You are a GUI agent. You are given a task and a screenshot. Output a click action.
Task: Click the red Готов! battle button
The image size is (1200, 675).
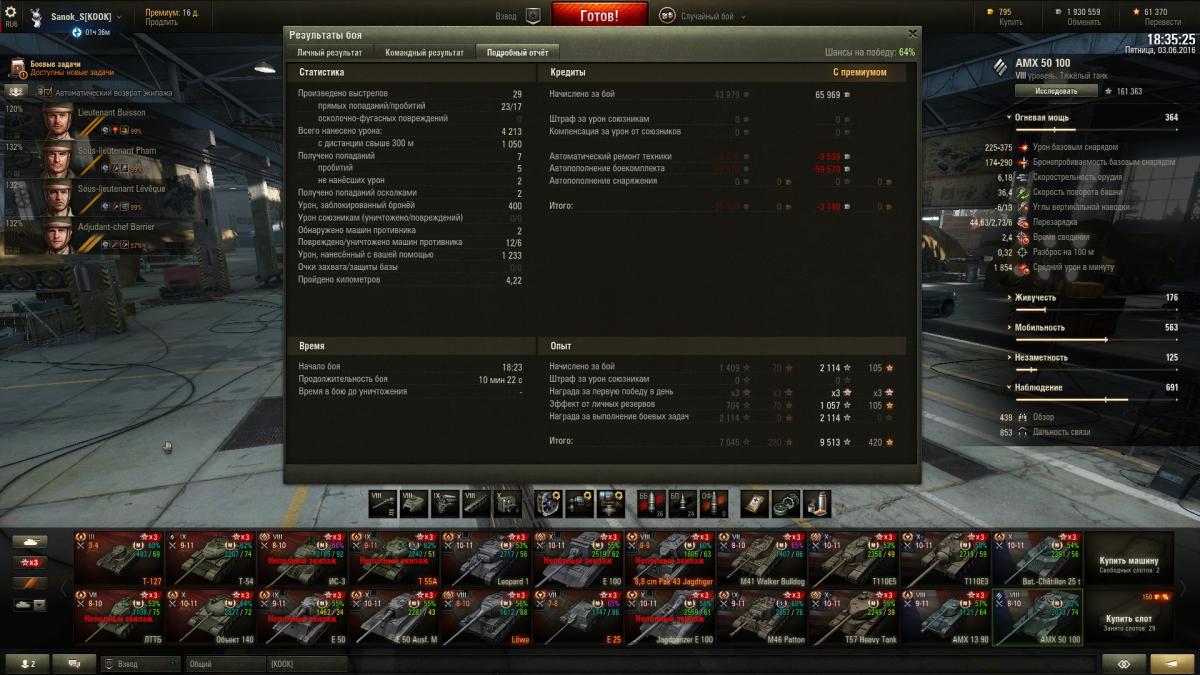[x=600, y=16]
